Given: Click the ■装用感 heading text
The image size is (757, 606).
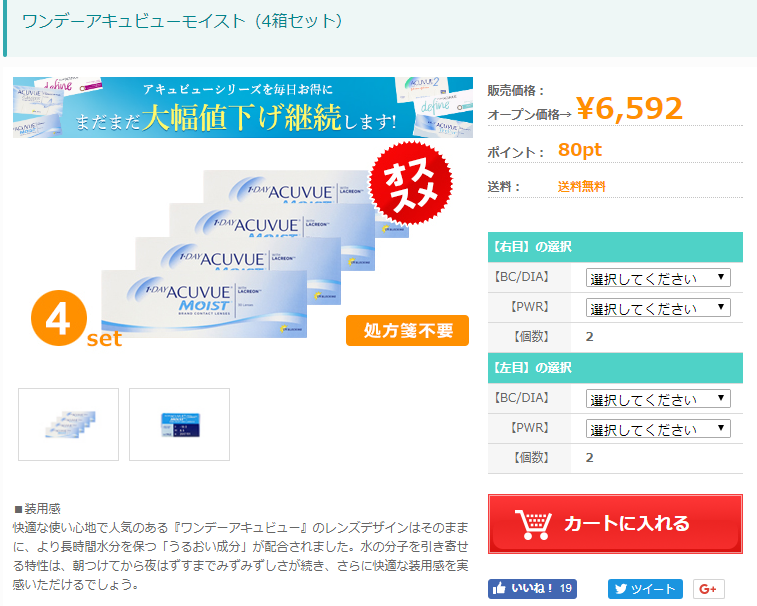Looking at the screenshot, I should [x=38, y=508].
